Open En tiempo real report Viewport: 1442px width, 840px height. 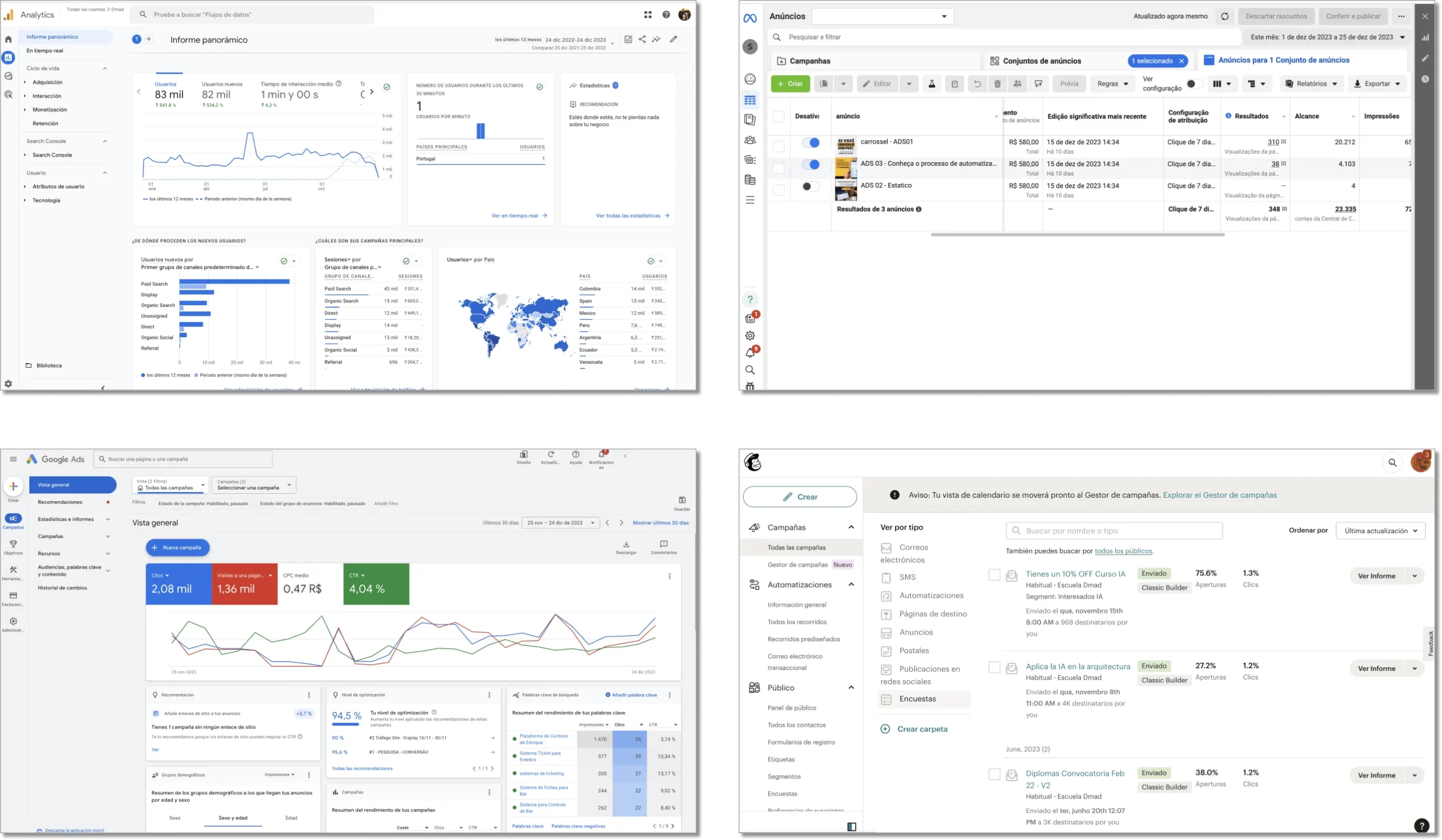click(x=44, y=51)
